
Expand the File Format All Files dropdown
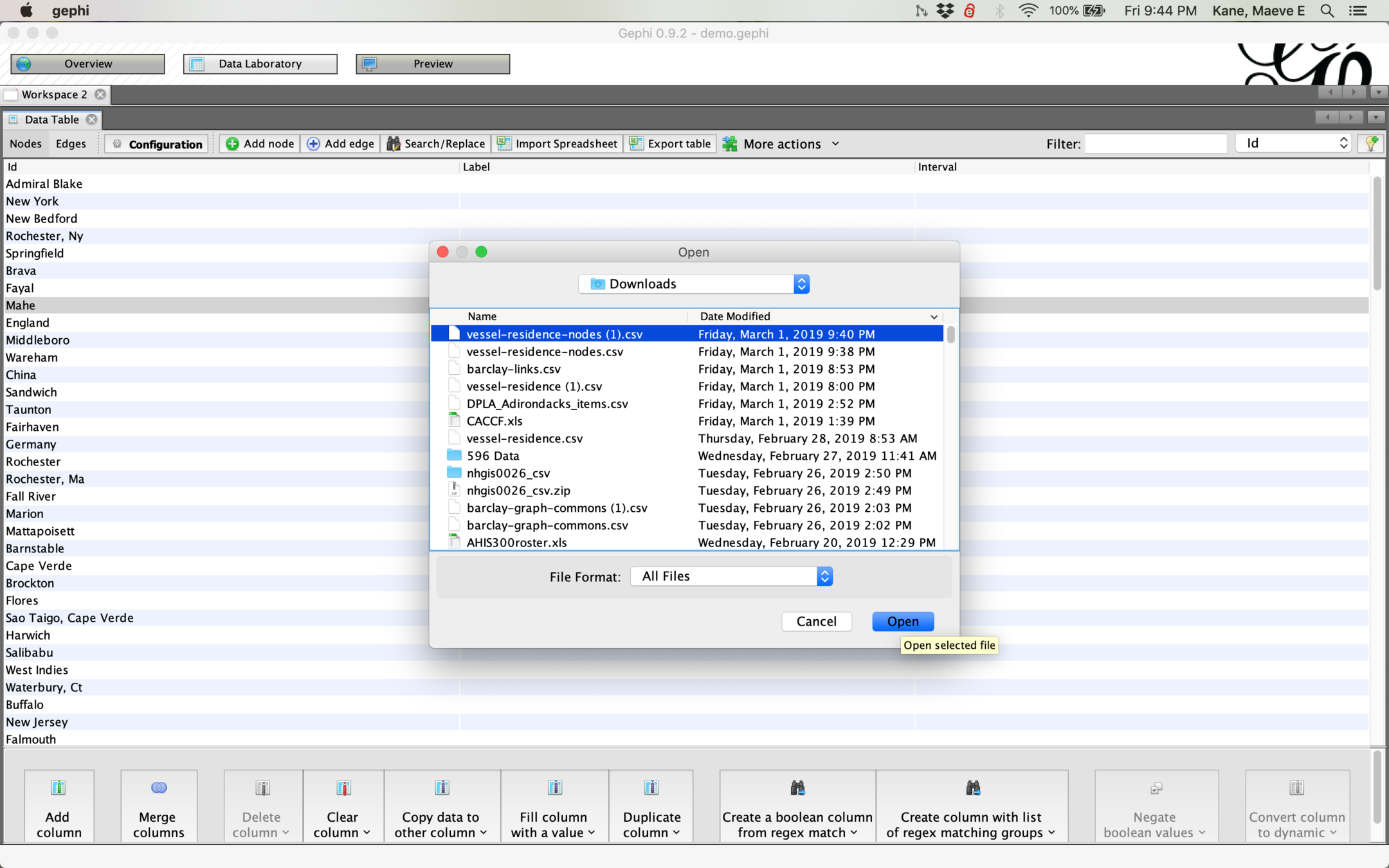(732, 577)
